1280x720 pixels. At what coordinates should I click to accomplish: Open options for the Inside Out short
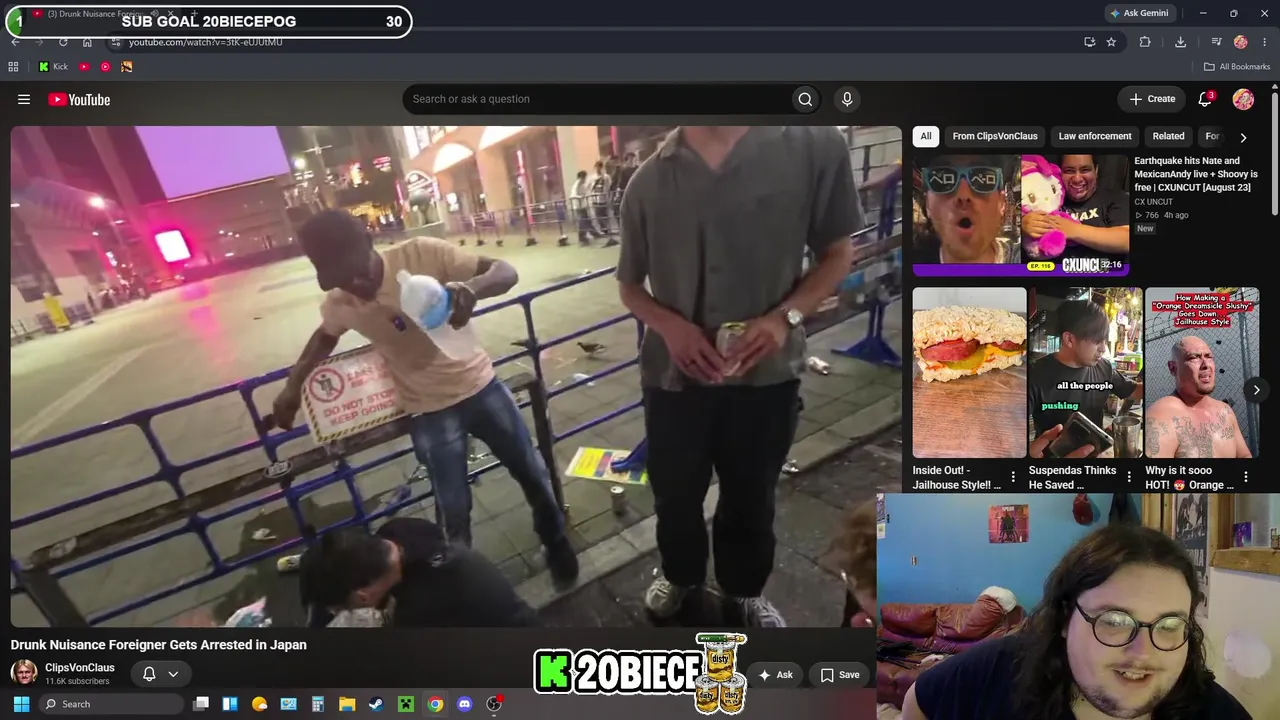pyautogui.click(x=1013, y=477)
